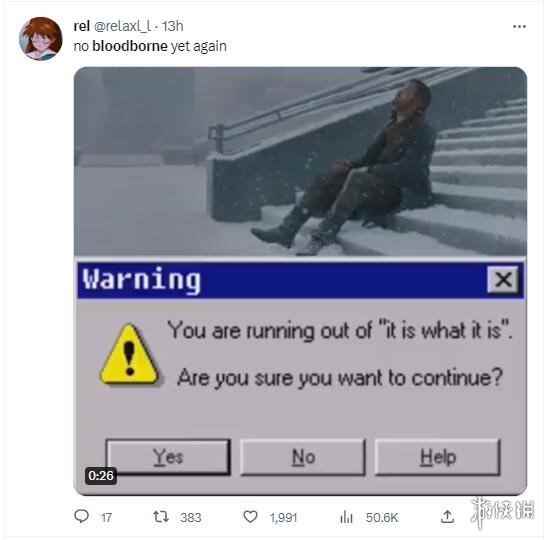The width and height of the screenshot is (549, 540).
Task: Click the display name rel
Action: (82, 26)
